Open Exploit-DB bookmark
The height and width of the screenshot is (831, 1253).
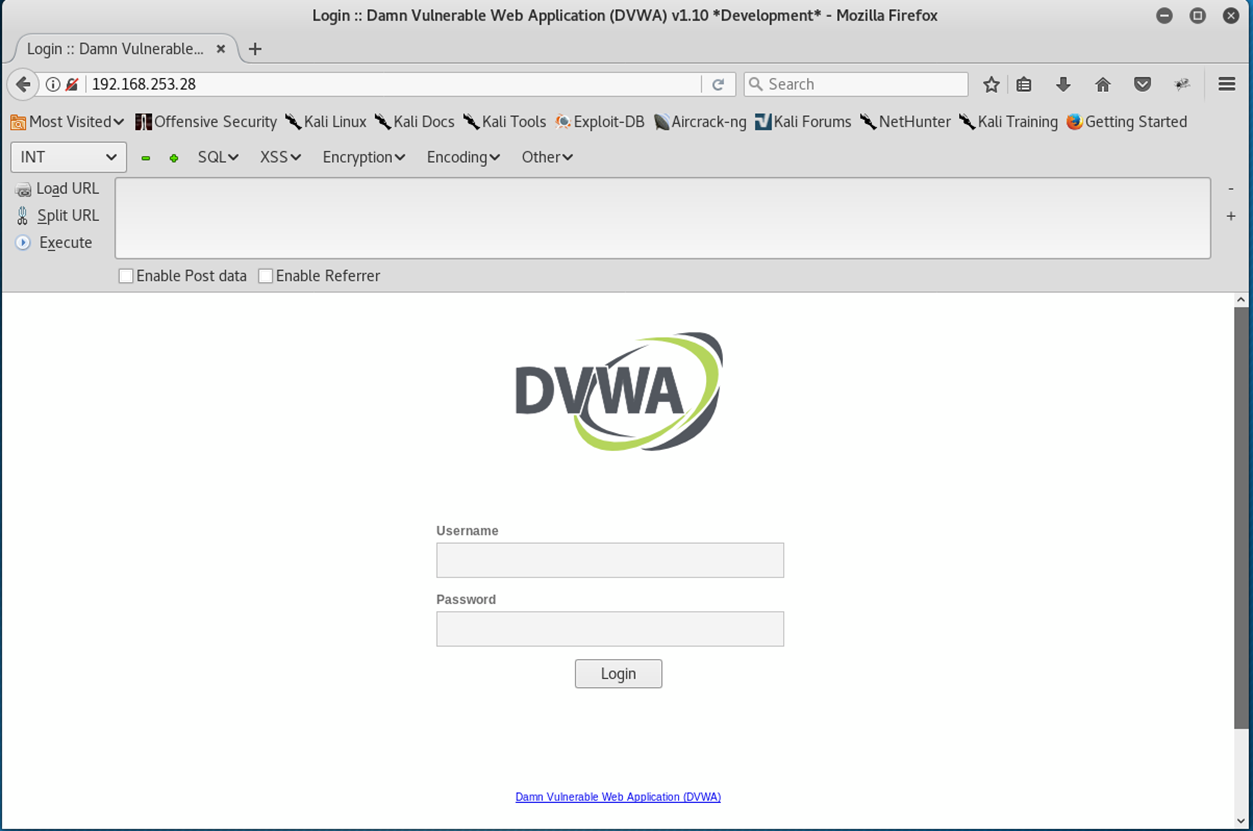coord(600,122)
